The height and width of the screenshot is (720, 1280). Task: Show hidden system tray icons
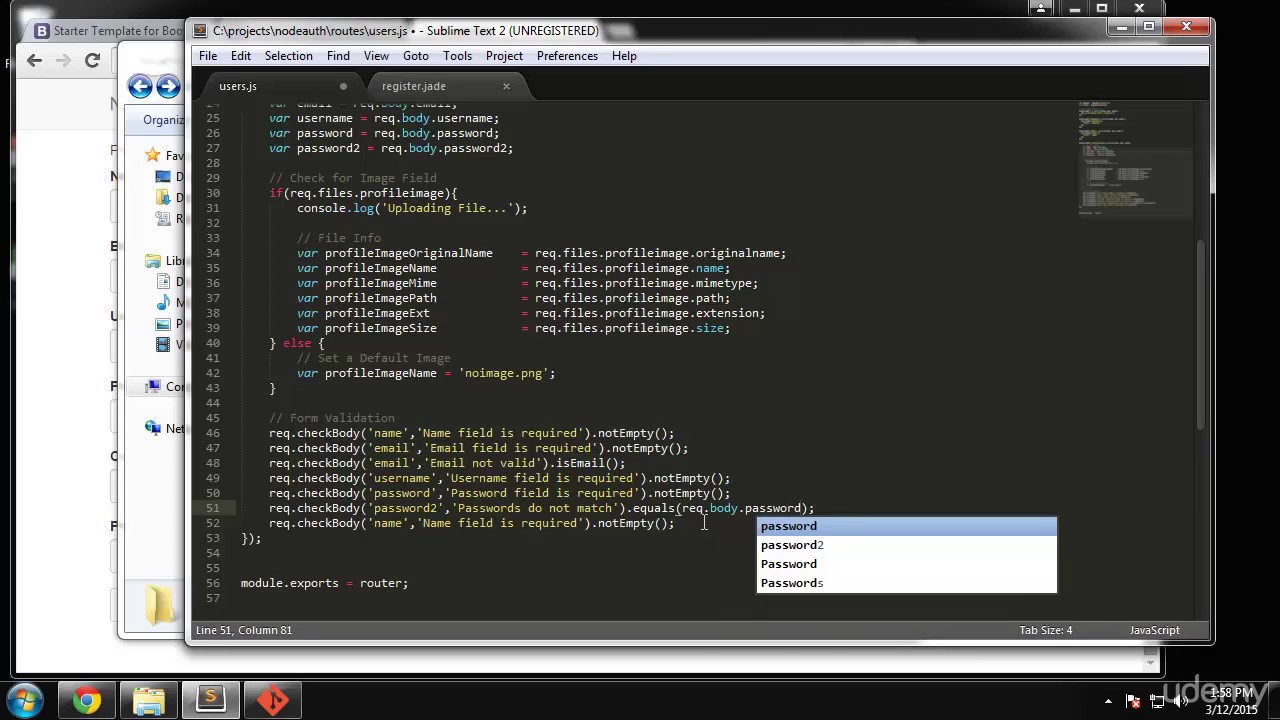tap(1108, 701)
